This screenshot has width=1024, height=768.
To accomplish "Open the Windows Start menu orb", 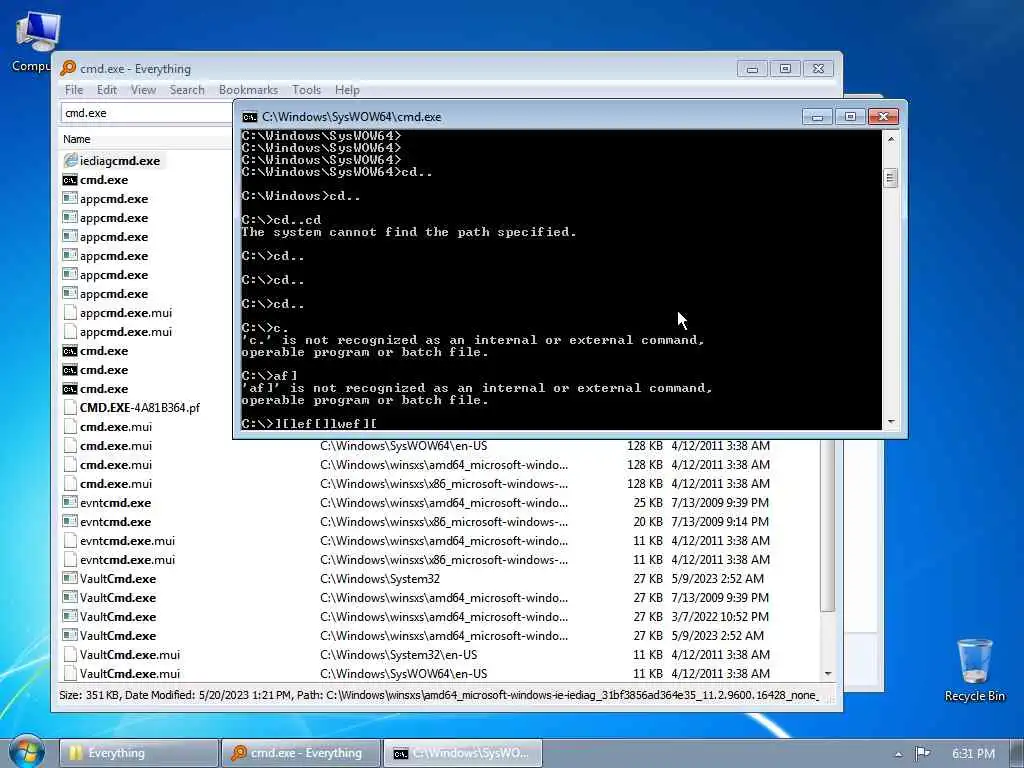I will (27, 751).
